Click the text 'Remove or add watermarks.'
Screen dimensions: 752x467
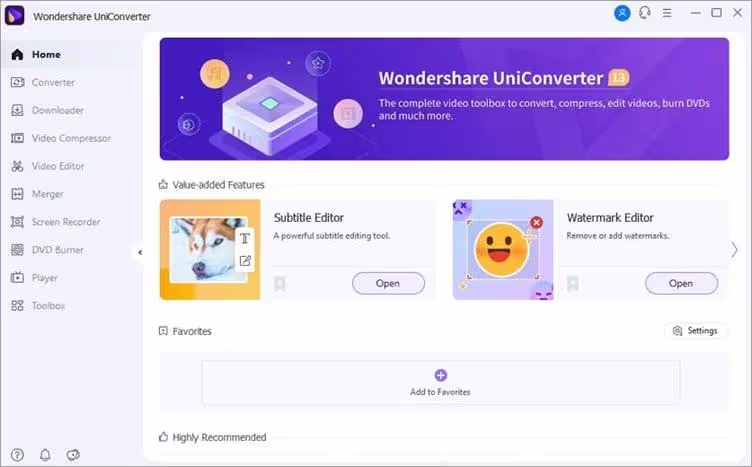point(618,236)
